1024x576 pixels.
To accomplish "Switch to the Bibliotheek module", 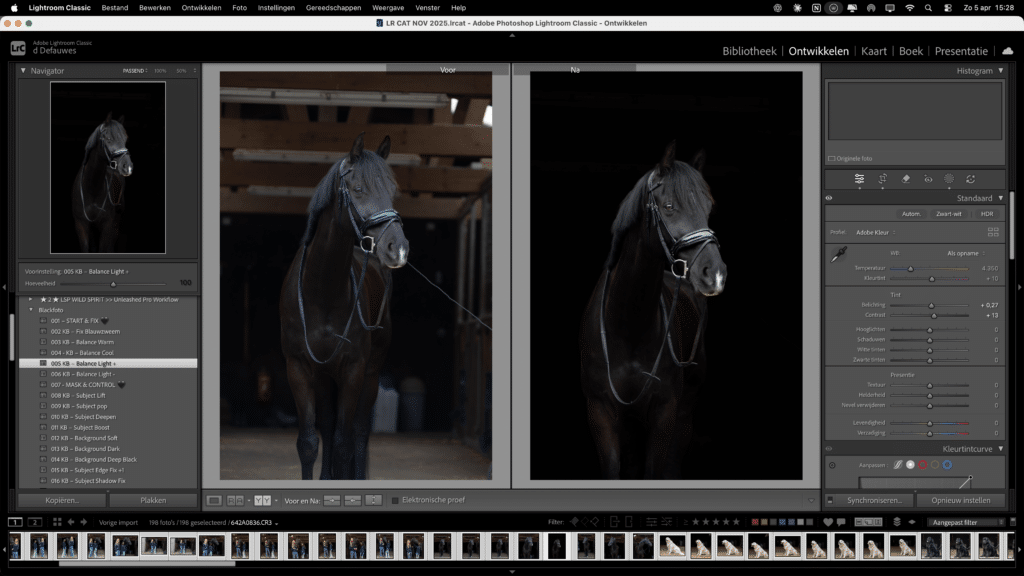I will (749, 51).
